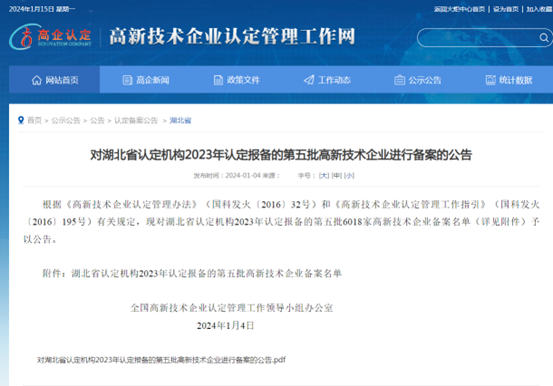Click the 湖北省 breadcrumb link
The image size is (553, 386).
pyautogui.click(x=180, y=120)
